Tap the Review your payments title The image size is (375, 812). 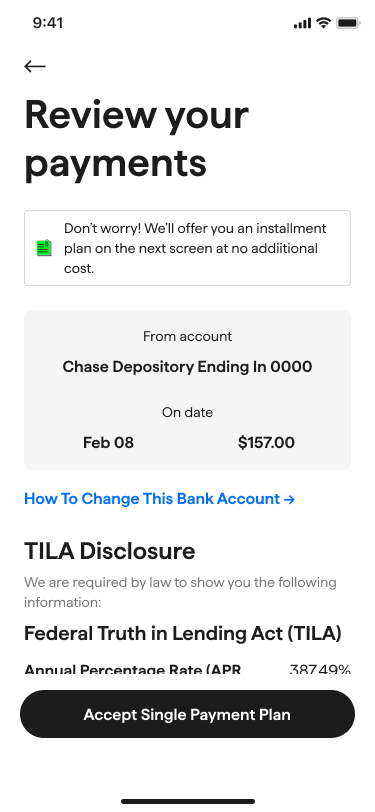137,138
